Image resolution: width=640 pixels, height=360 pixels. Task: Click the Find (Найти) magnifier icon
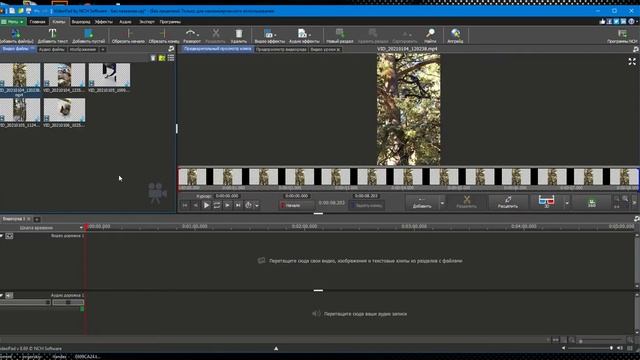coord(430,33)
